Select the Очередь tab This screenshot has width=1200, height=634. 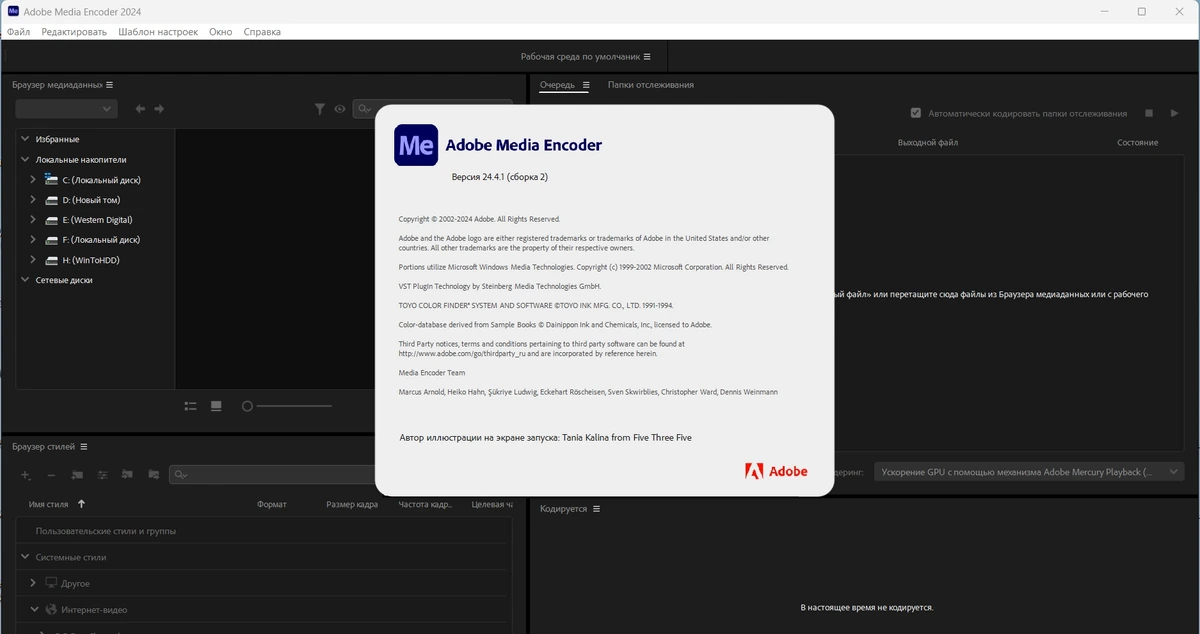point(557,85)
